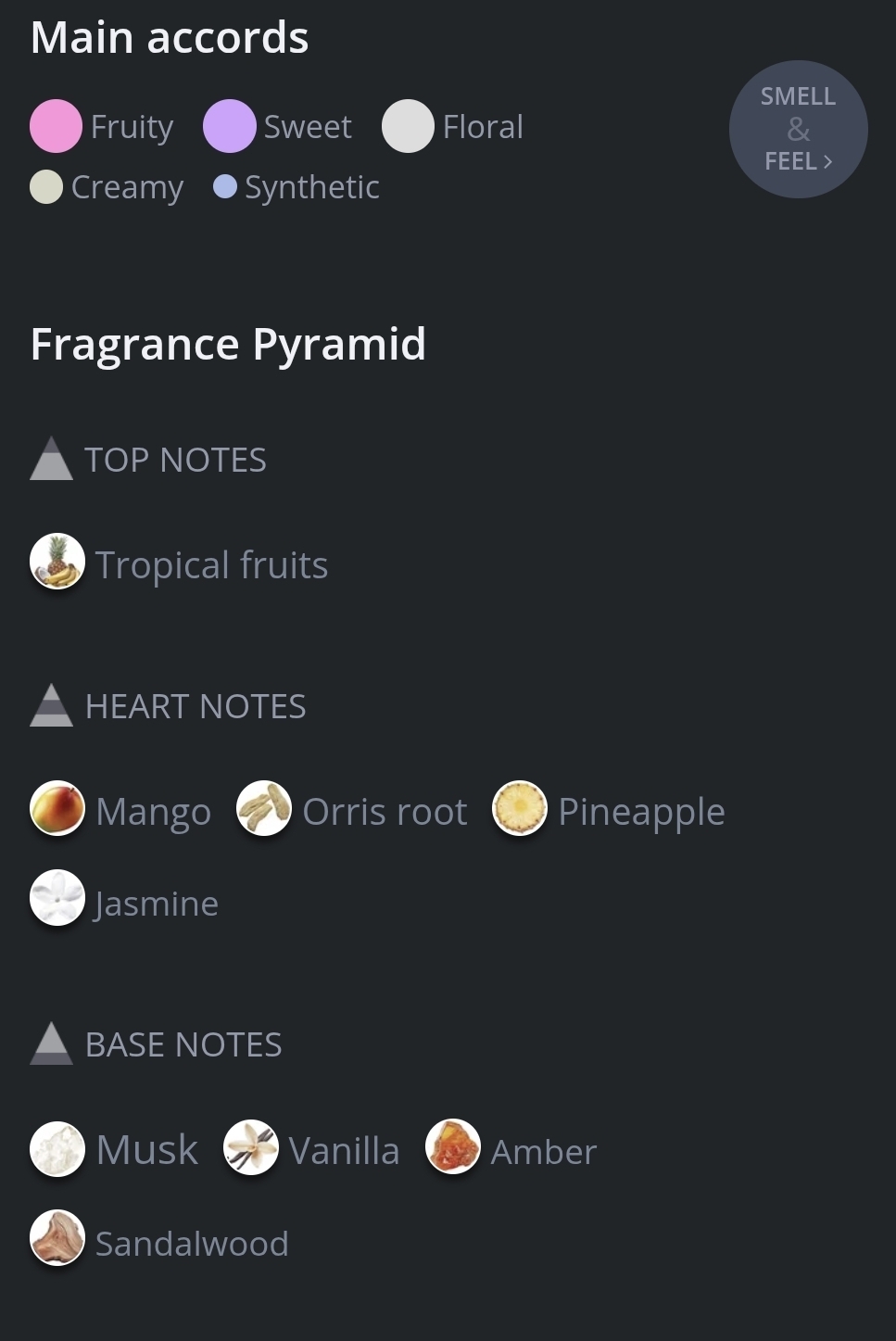The height and width of the screenshot is (1341, 896).
Task: Tap the Synthetic accord label
Action: coord(312,187)
